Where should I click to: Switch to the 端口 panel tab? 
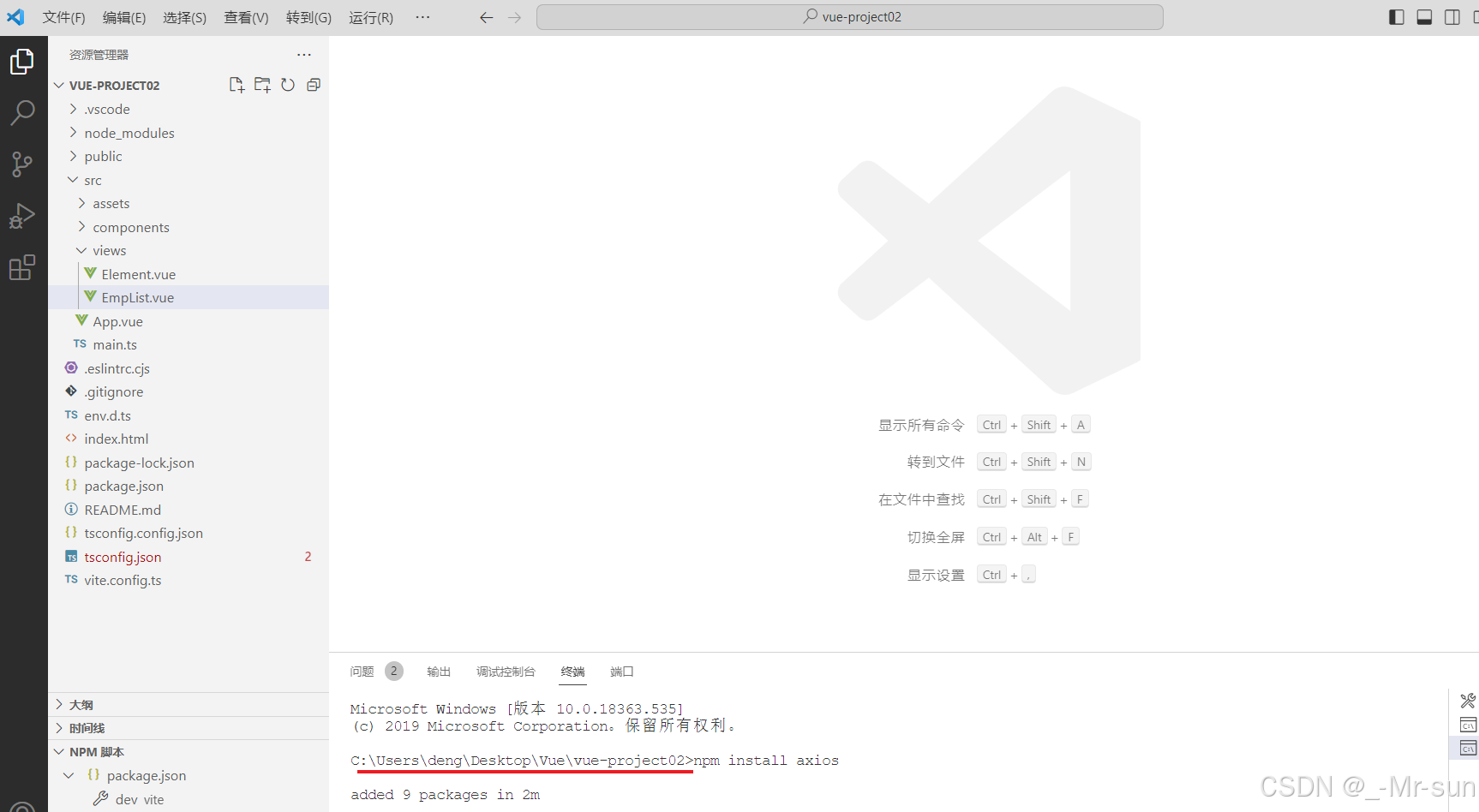622,672
